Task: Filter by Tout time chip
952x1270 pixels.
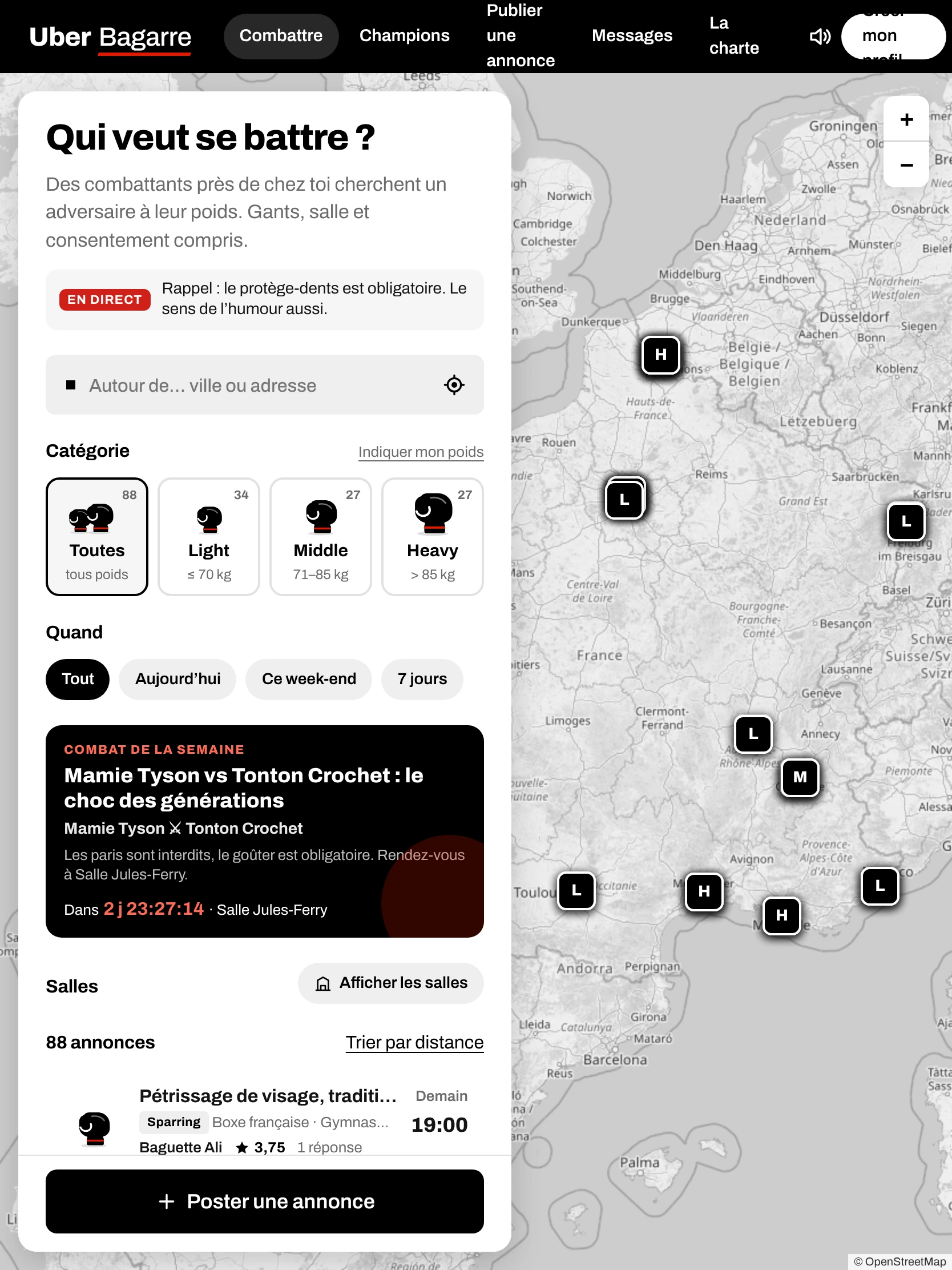Action: 78,679
